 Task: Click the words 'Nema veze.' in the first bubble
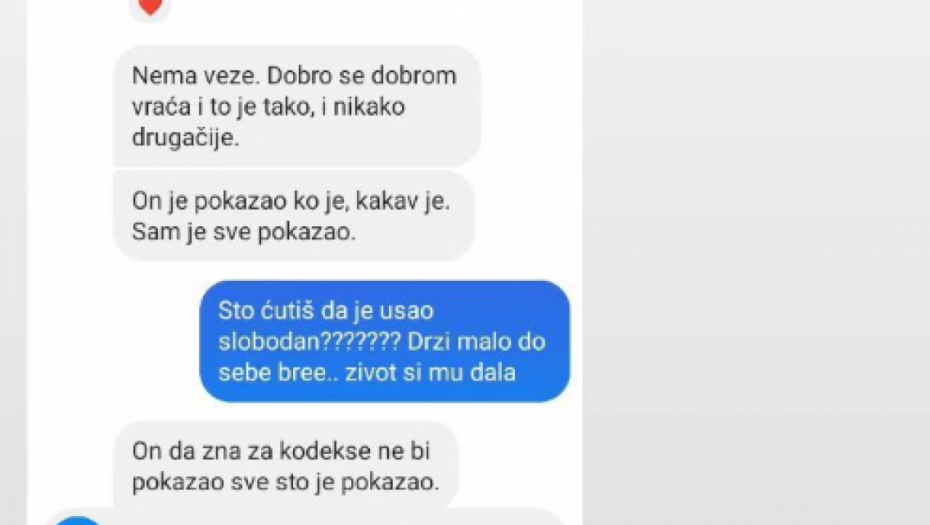(x=195, y=76)
